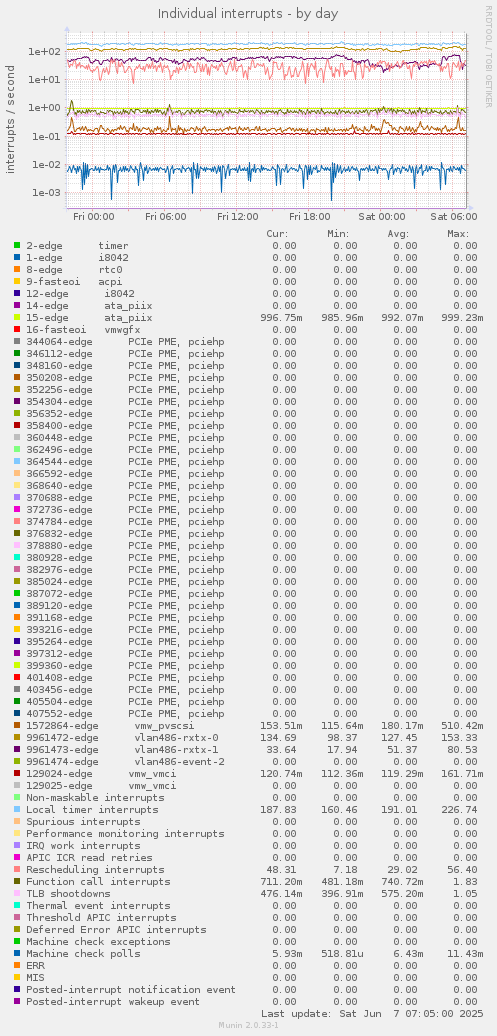Click the blue Machine check polls swatch
Image resolution: width=497 pixels, height=1036 pixels.
[x=17, y=953]
